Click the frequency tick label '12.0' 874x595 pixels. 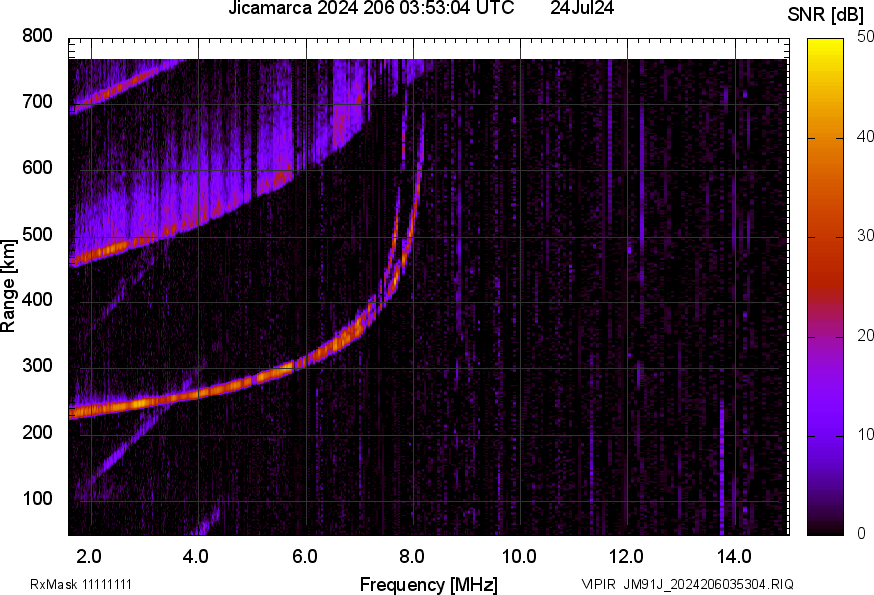click(627, 556)
